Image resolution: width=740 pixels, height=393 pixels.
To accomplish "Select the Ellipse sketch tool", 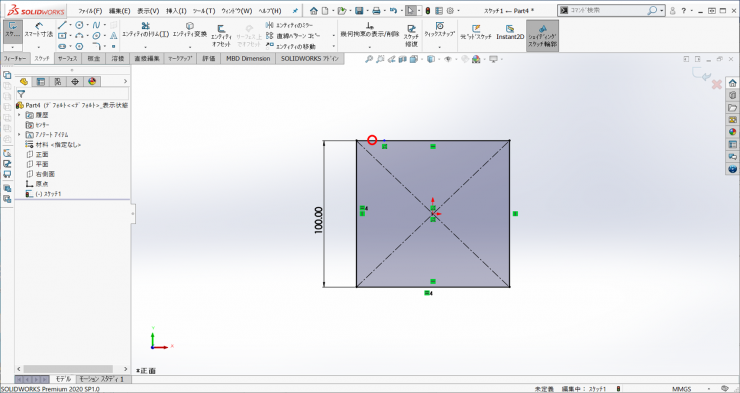I will point(96,36).
